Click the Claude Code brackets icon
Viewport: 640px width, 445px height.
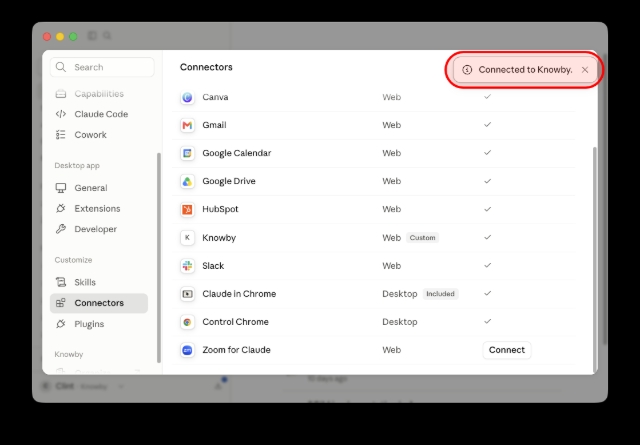(x=61, y=114)
